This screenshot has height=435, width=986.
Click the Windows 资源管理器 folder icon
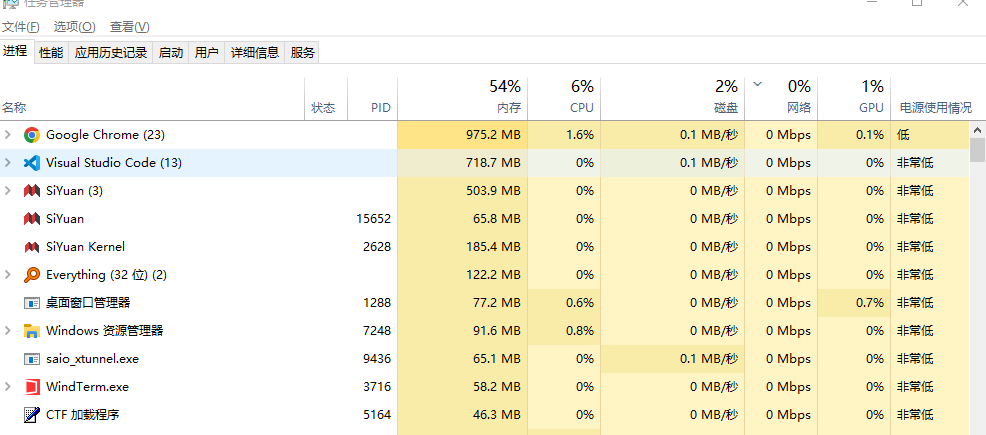pos(31,331)
